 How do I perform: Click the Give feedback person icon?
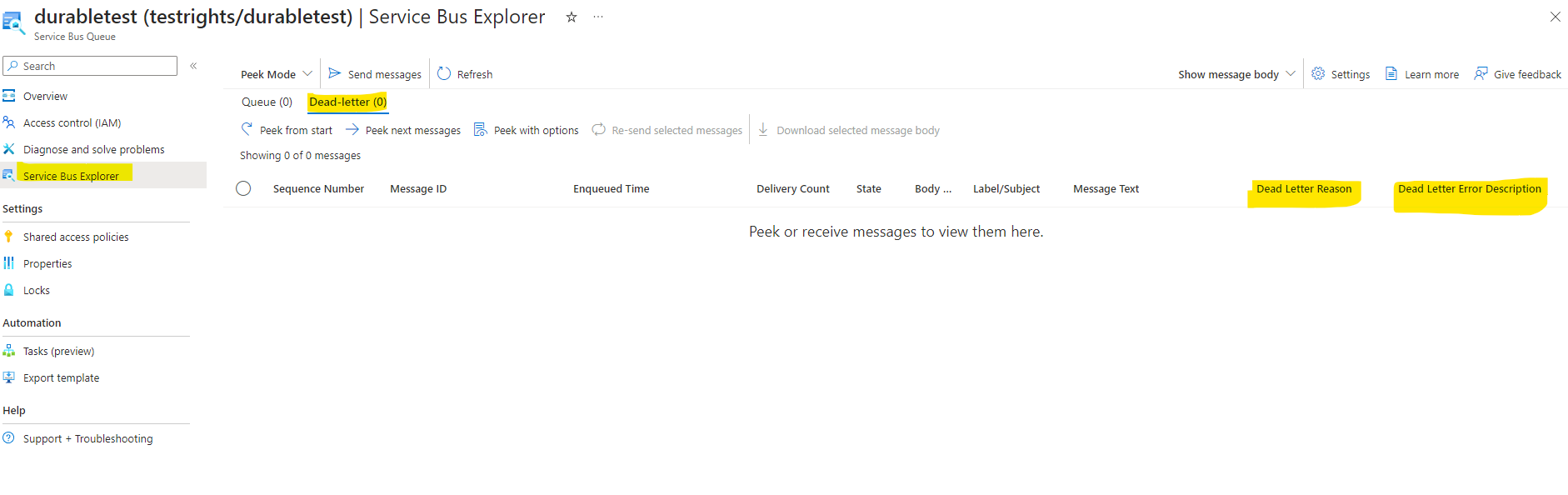[1481, 73]
